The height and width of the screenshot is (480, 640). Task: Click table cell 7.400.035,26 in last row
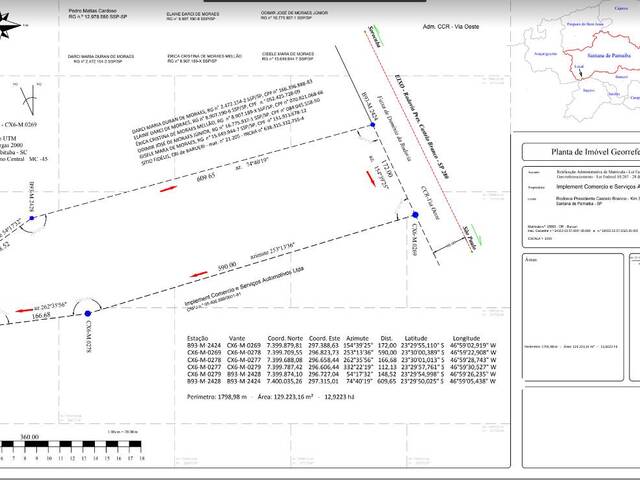point(284,381)
